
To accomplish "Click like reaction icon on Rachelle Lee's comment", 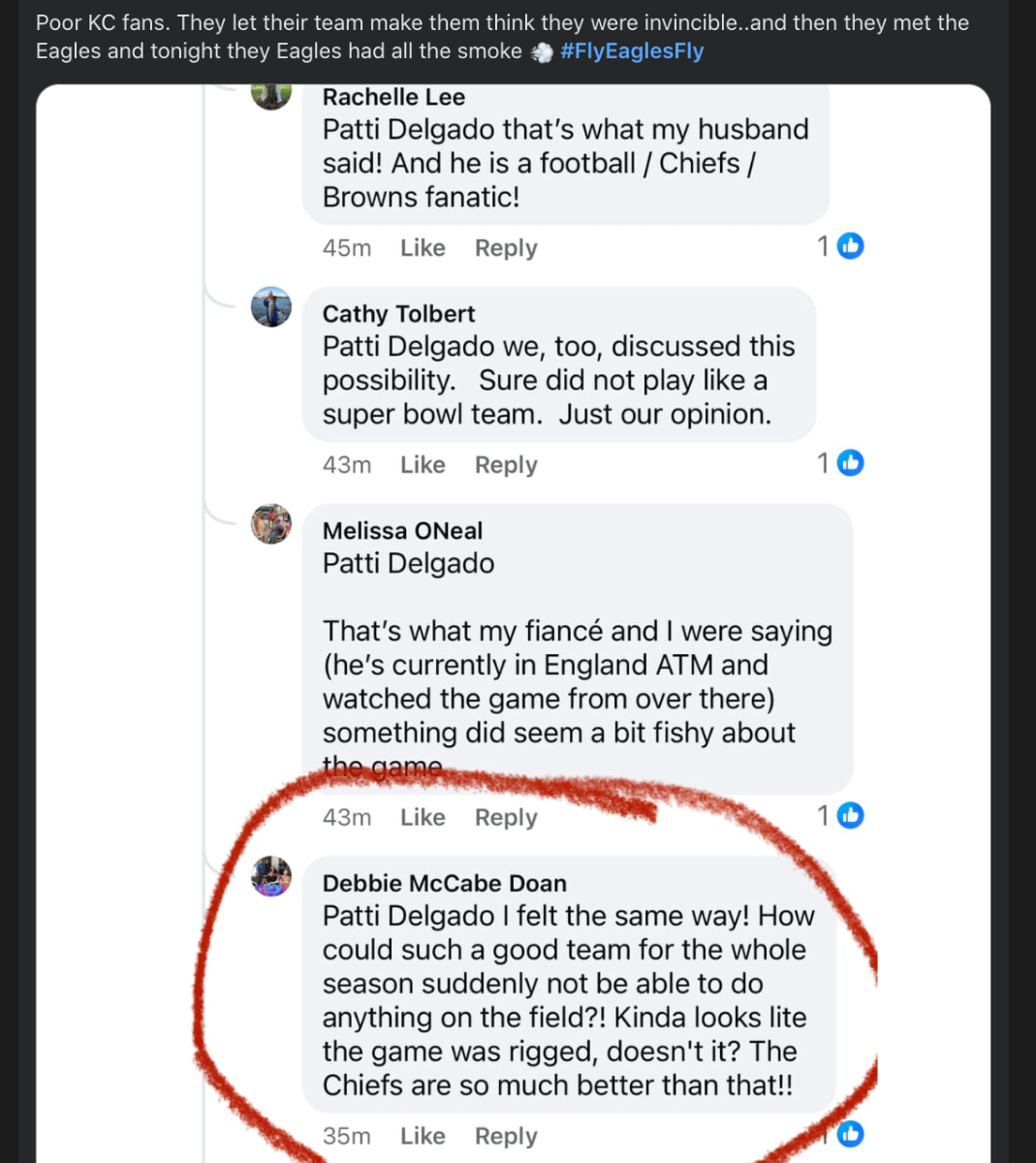I will point(850,246).
